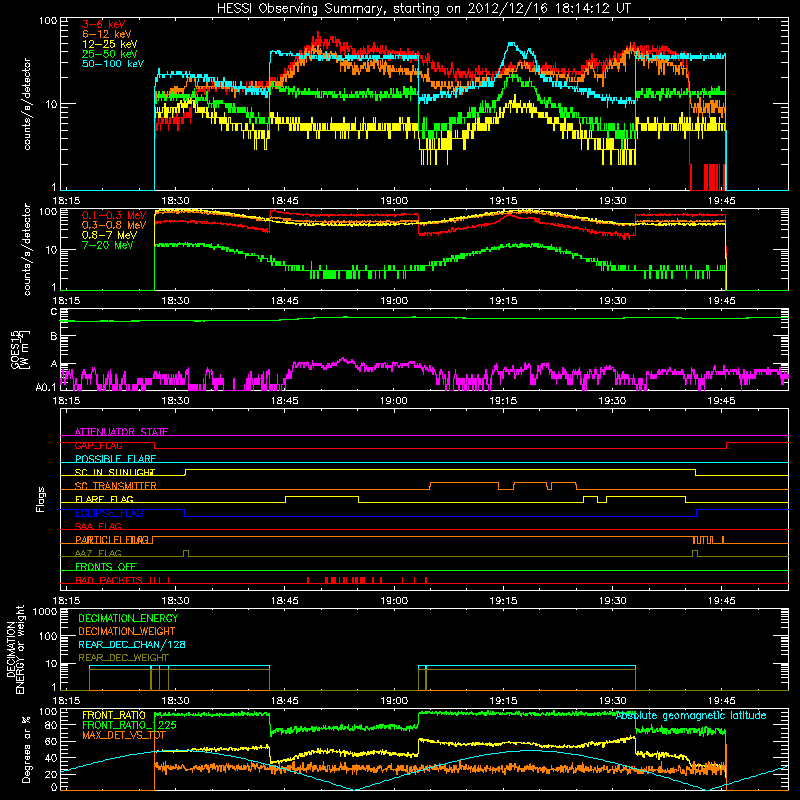This screenshot has height=800, width=800.
Task: Click the yellow 12-25 keV legend label
Action: [110, 44]
